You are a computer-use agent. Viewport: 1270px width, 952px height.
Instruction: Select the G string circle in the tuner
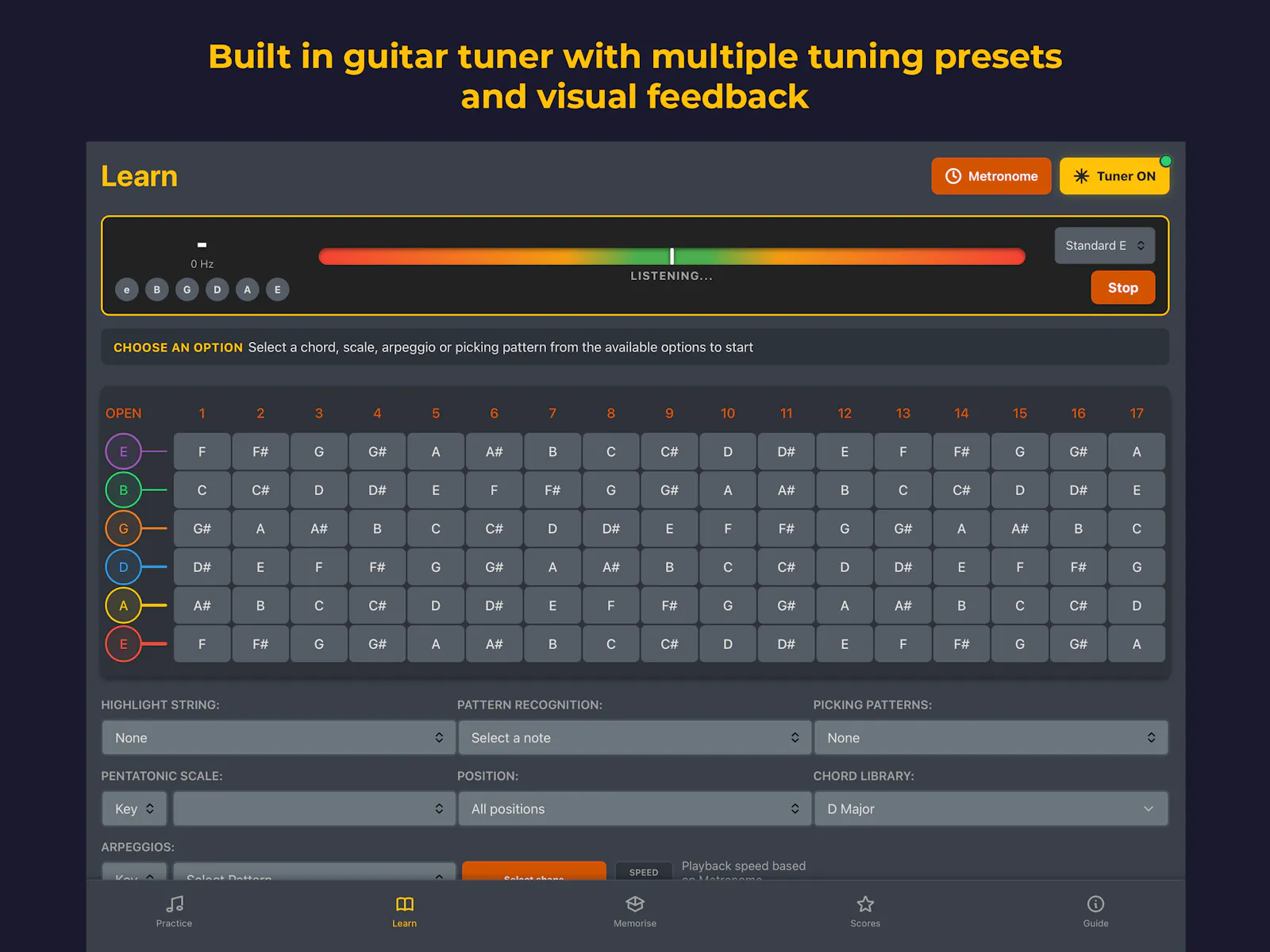pyautogui.click(x=187, y=290)
